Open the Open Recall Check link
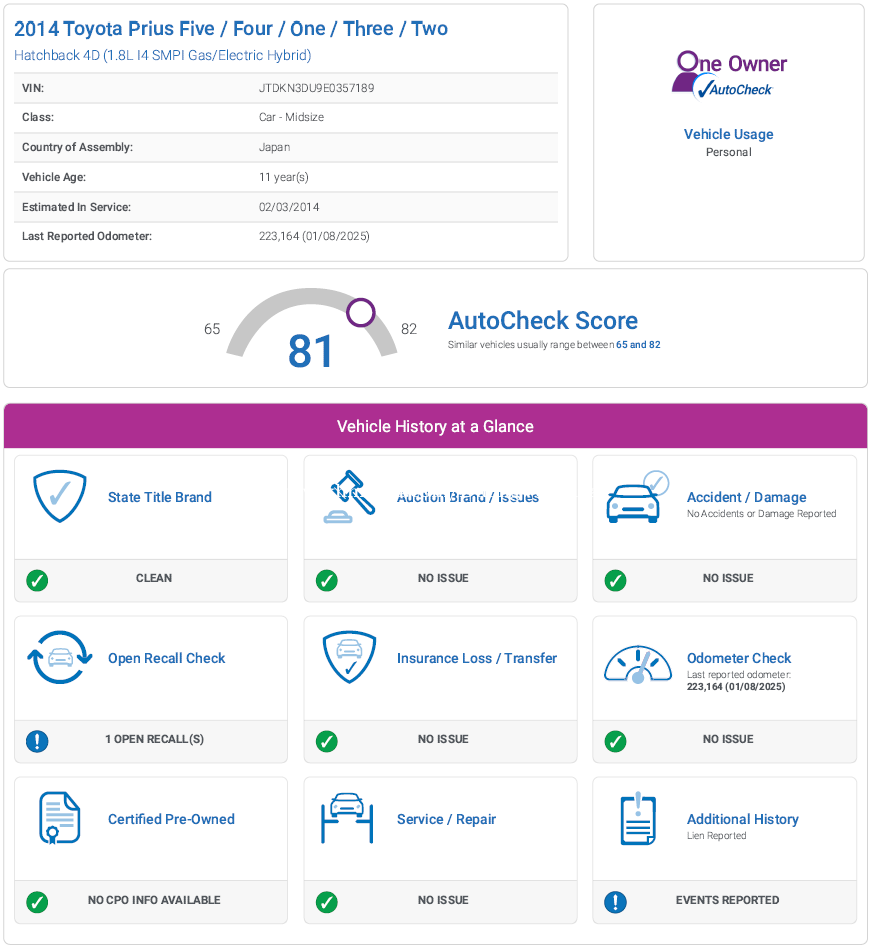Image resolution: width=872 pixels, height=951 pixels. [166, 658]
